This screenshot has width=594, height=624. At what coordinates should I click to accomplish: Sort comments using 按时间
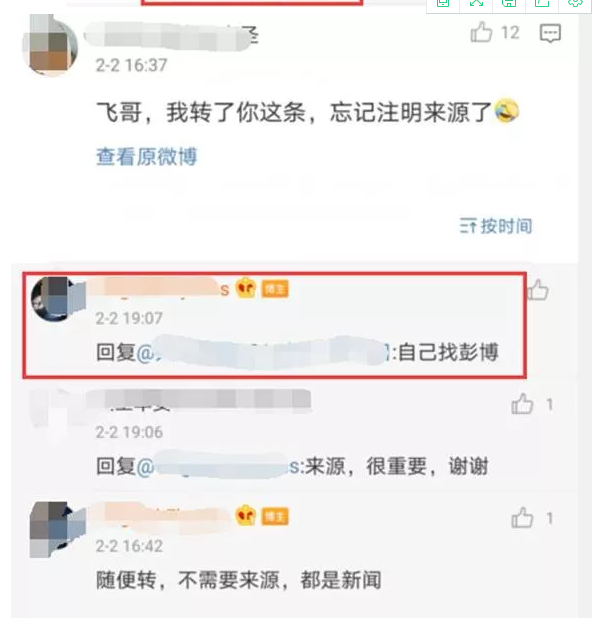(496, 226)
